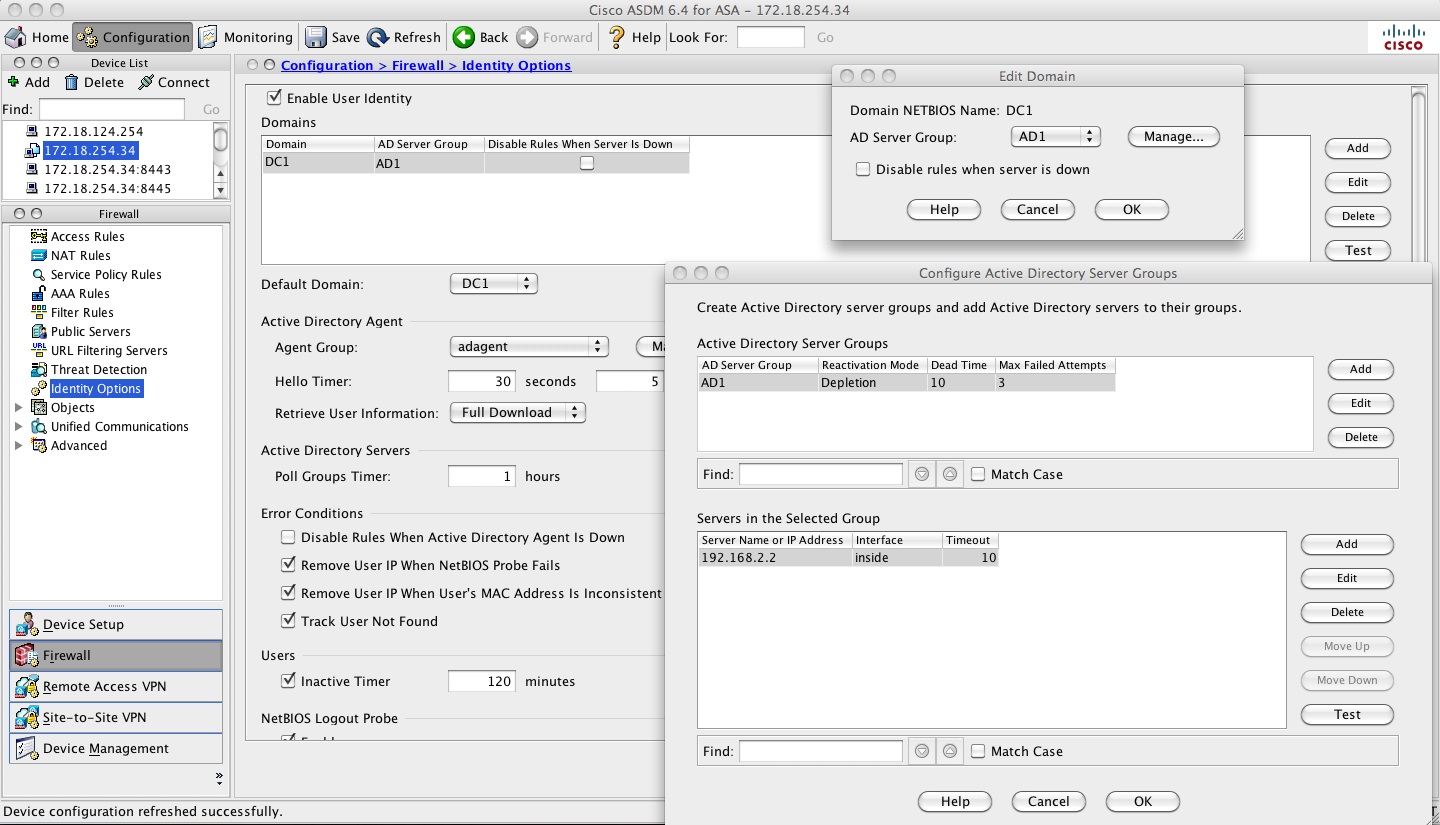Check Disable rules when server is down
Screen dimensions: 1440x825
863,170
